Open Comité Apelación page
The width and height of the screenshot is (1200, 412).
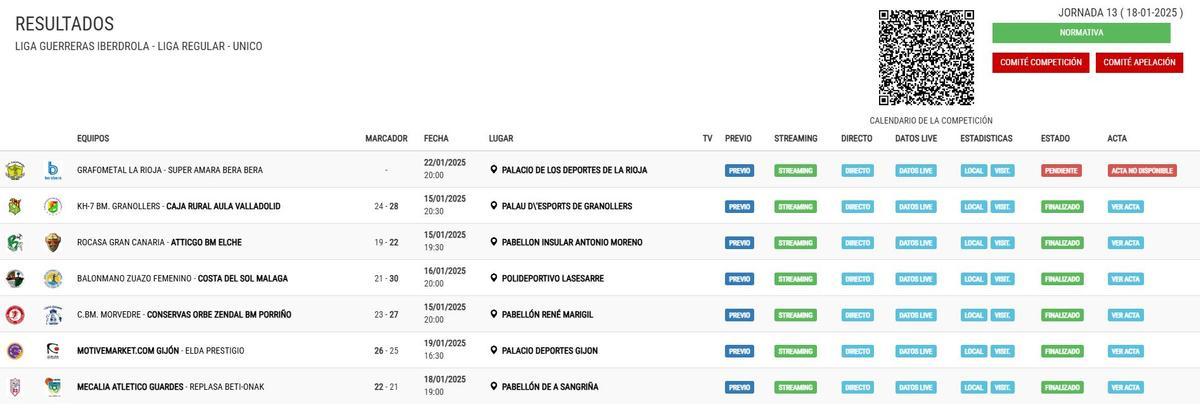(x=1139, y=63)
